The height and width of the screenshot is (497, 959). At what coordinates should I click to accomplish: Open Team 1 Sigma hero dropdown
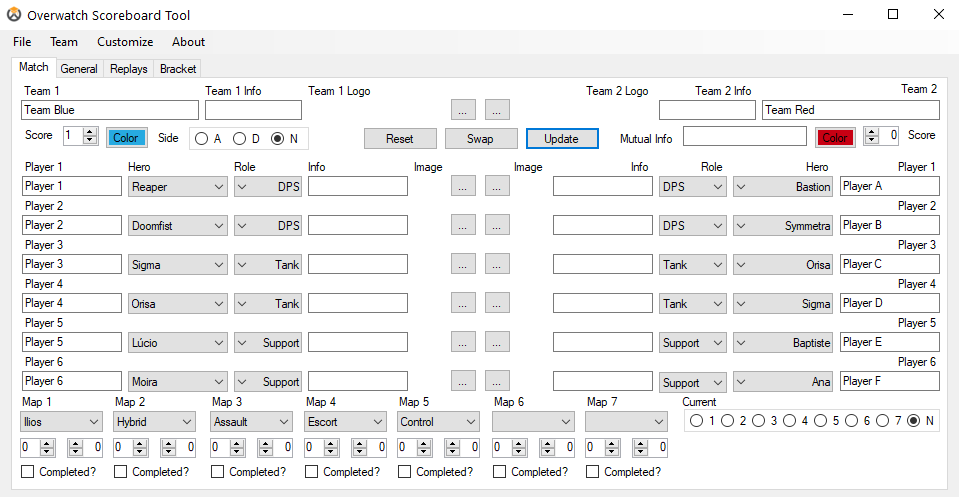pos(177,265)
